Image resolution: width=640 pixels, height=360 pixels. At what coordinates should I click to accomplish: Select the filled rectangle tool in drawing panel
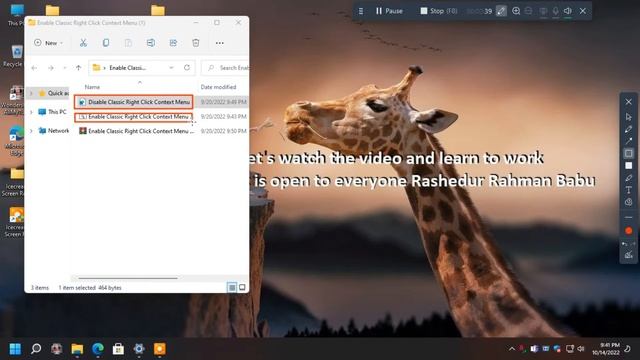coord(629,165)
